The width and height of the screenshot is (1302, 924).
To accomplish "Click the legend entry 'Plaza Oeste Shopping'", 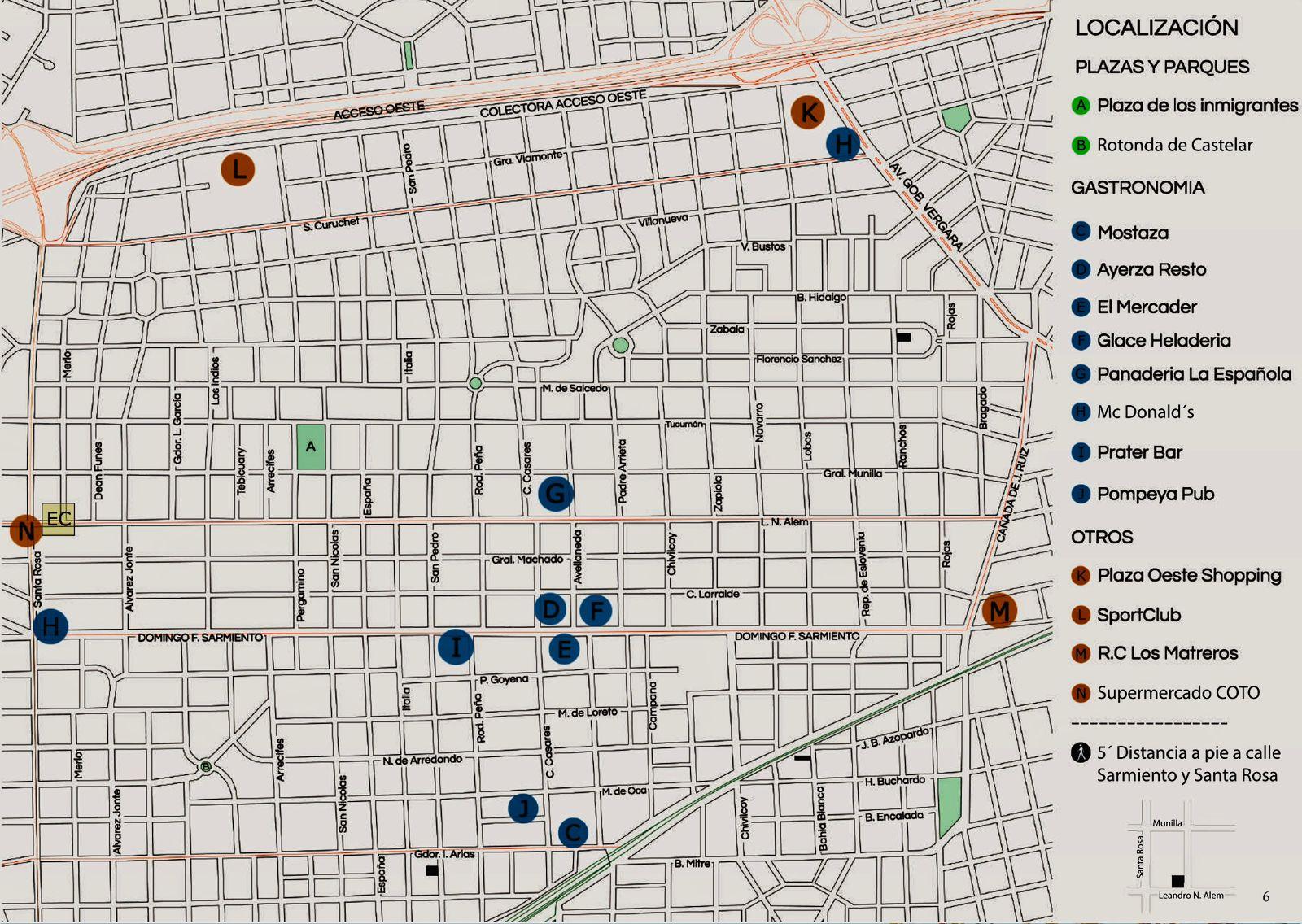I will coord(1189,575).
